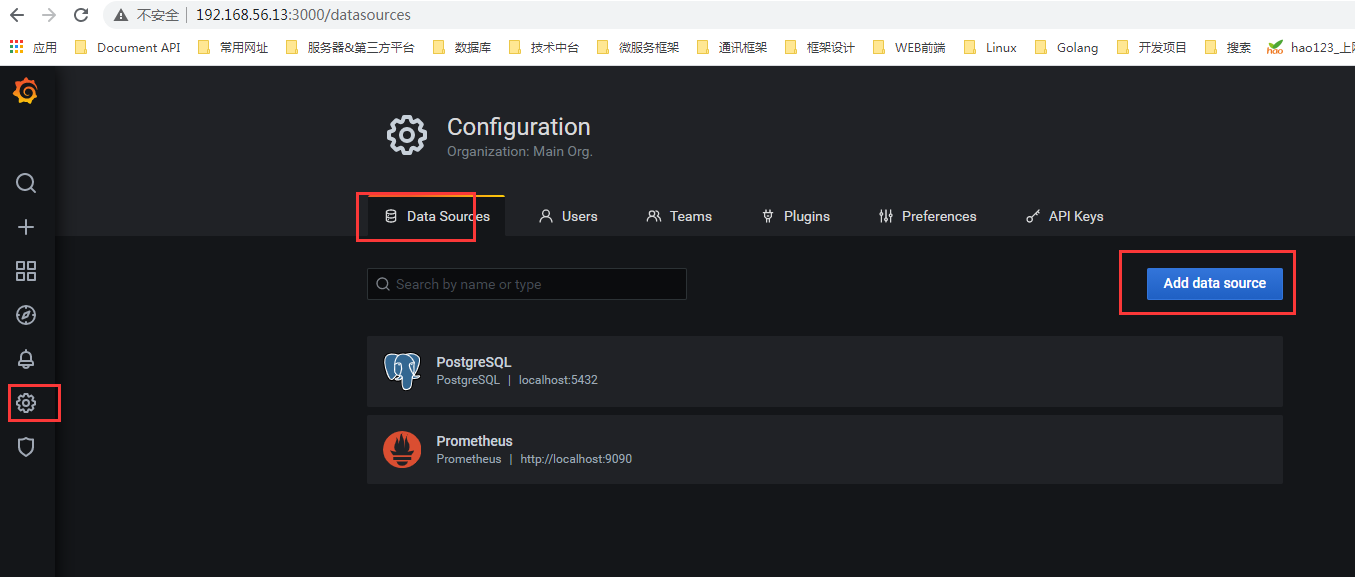Open the 框架设计 bookmark folder
Screen dimensions: 1355x577
point(820,47)
